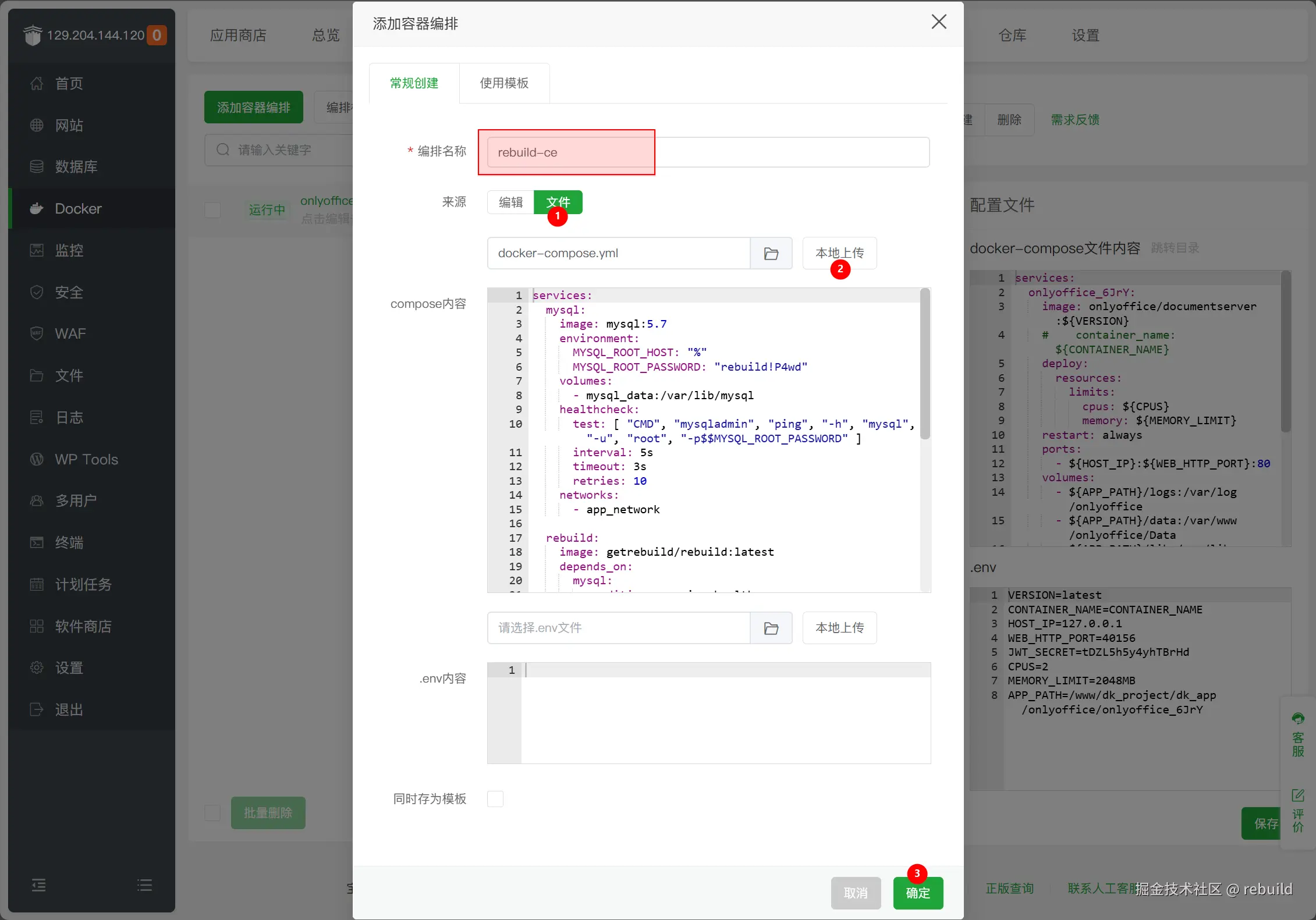
Task: Open the 计划任务 scheduled tasks icon
Action: 37,584
